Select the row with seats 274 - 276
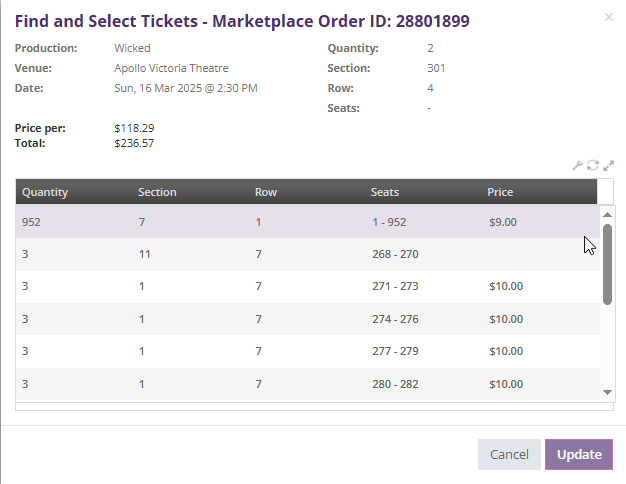This screenshot has height=484, width=626. [308, 319]
